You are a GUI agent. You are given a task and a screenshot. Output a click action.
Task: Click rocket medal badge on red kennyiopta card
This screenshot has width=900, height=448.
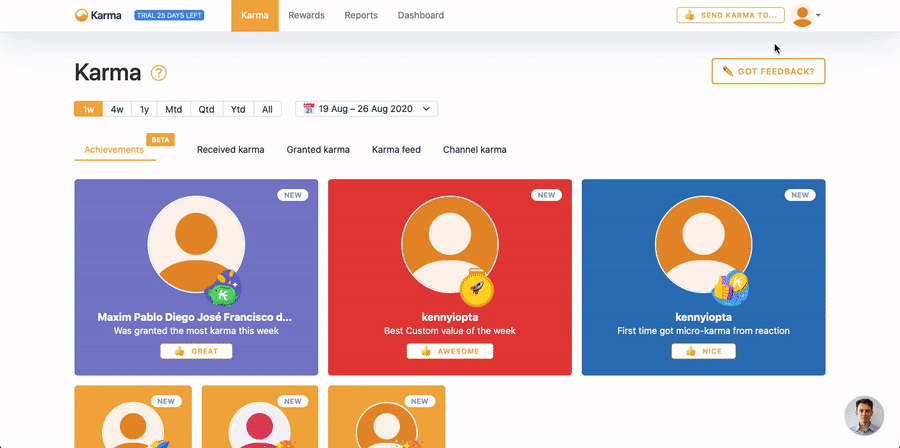click(476, 288)
